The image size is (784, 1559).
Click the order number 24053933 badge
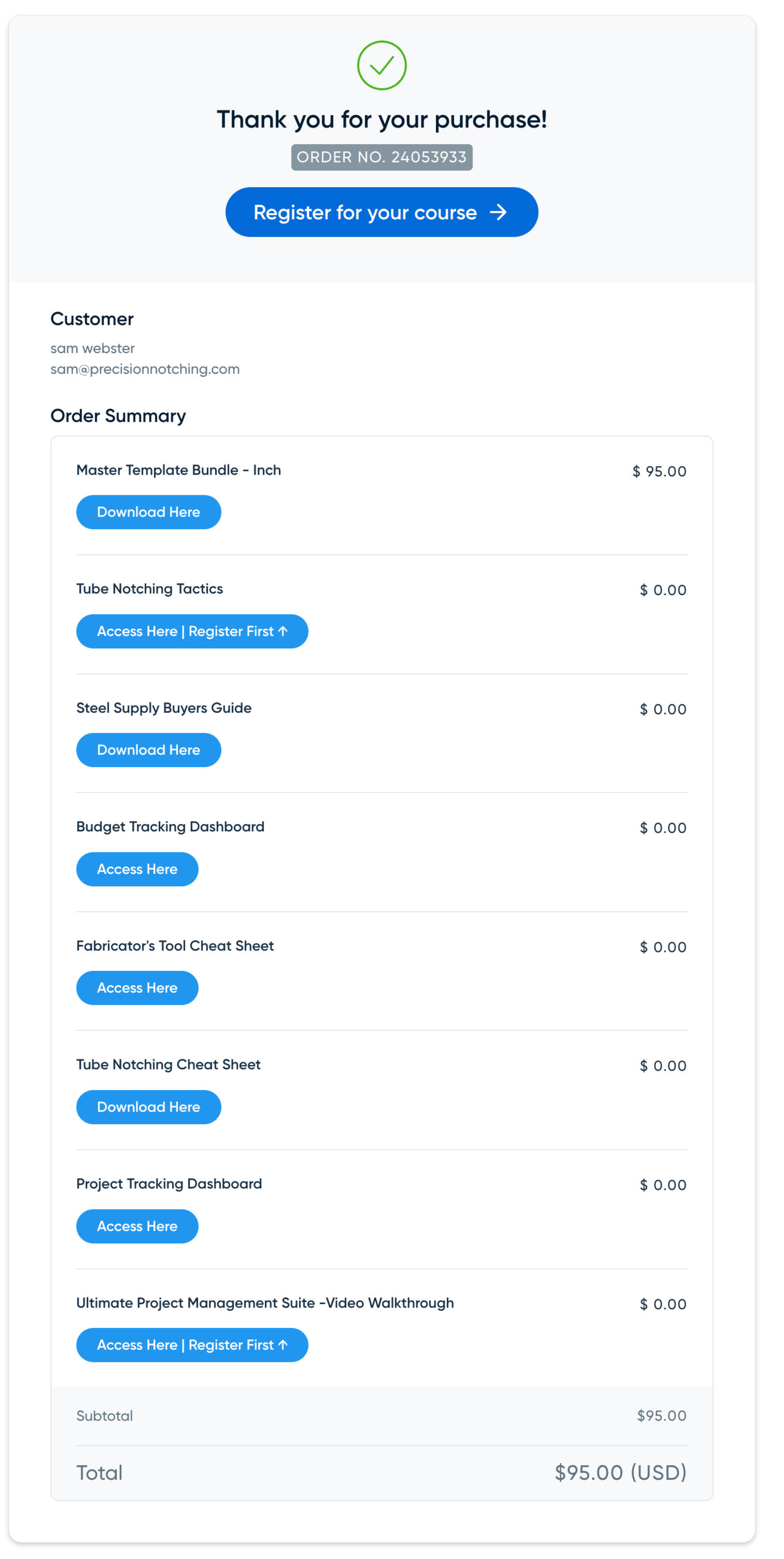click(x=382, y=158)
